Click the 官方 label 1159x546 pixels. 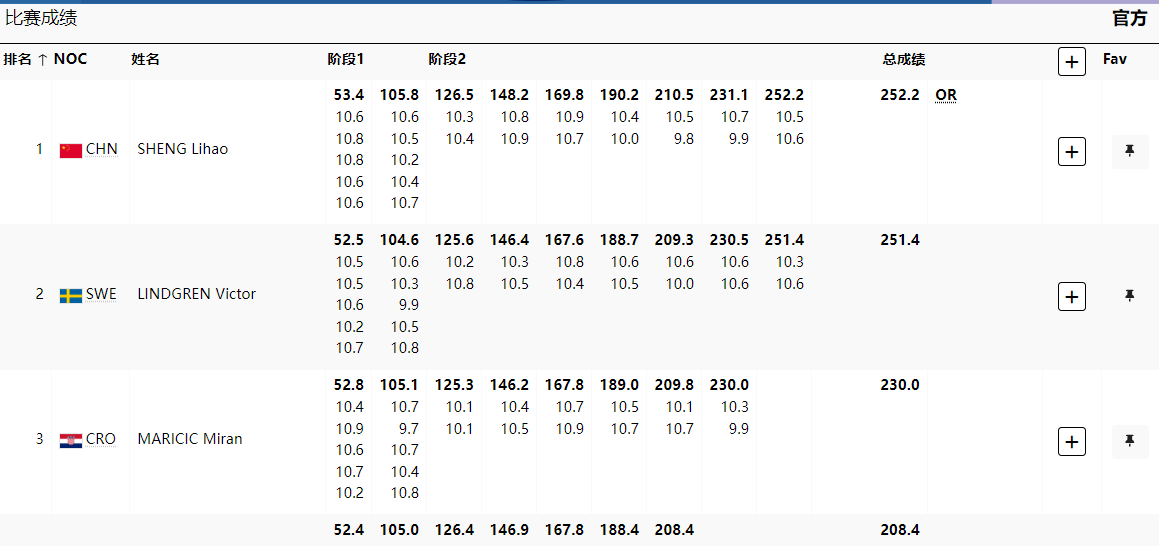pos(1129,18)
